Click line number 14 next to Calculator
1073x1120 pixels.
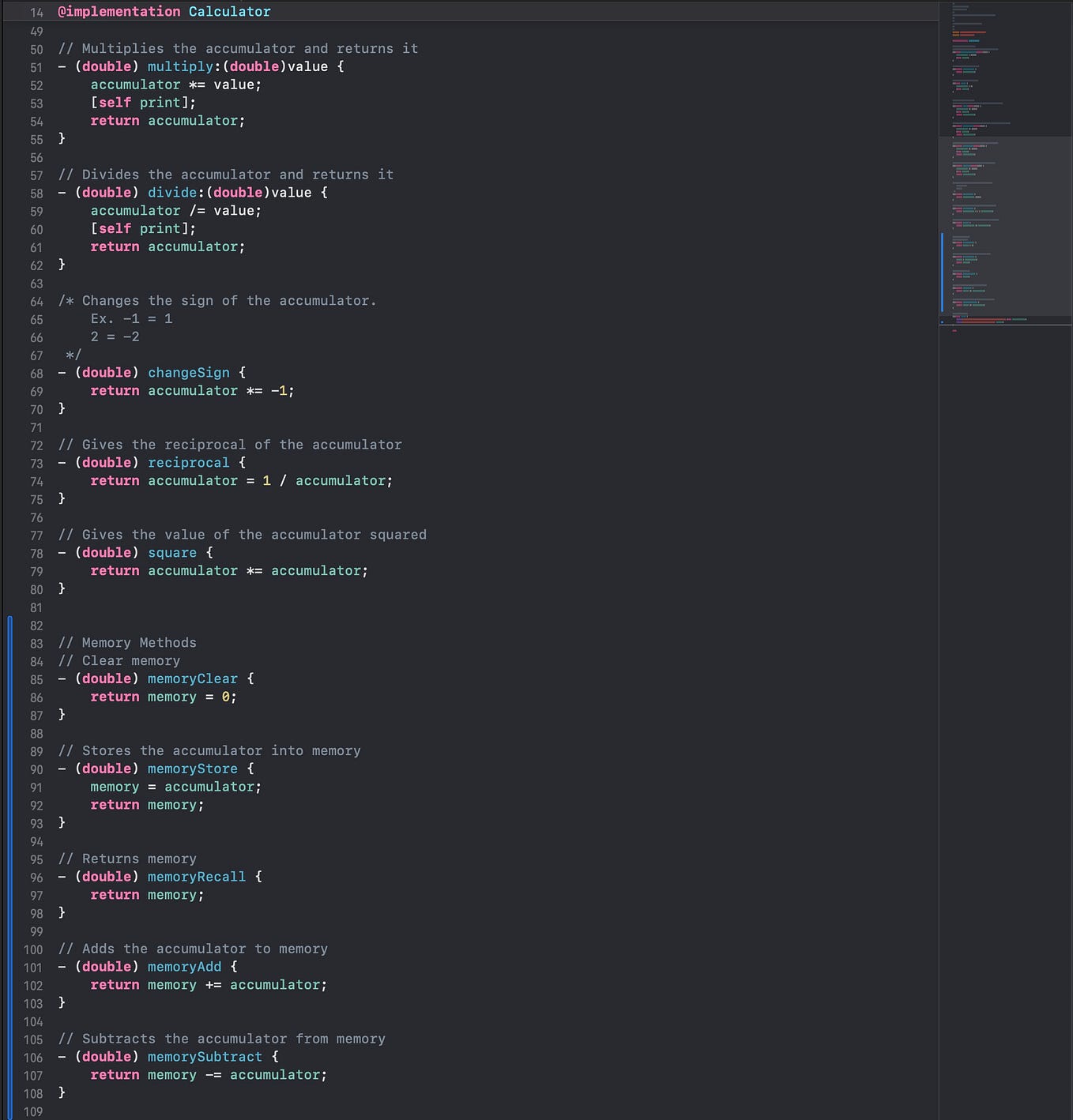36,12
